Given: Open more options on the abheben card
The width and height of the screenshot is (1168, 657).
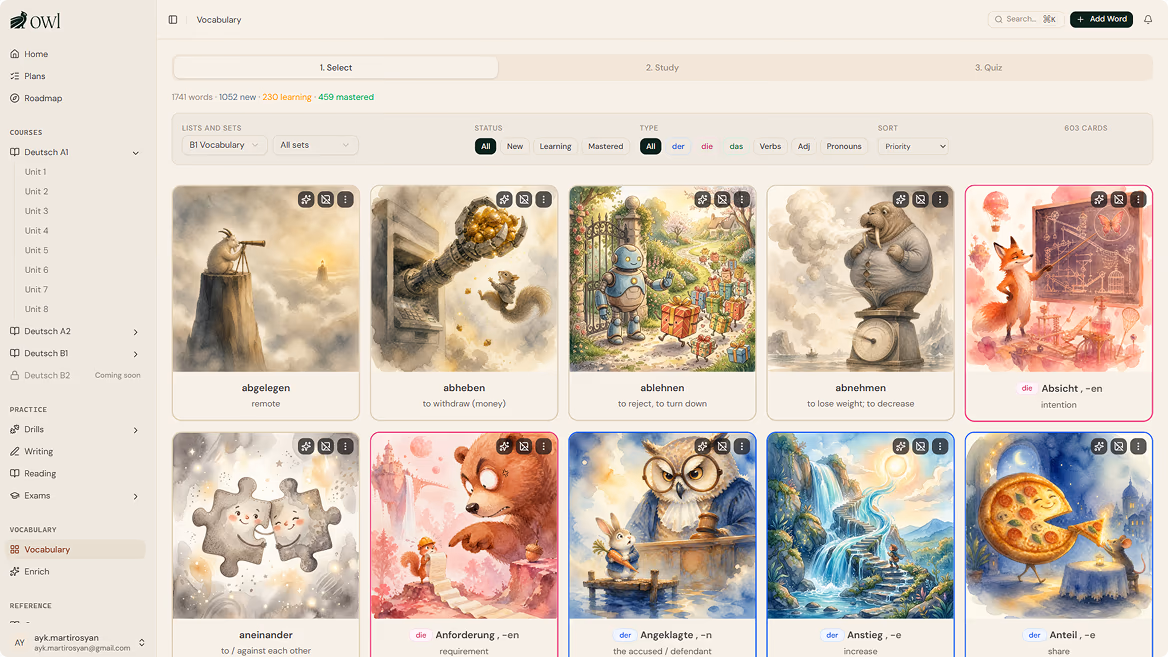Looking at the screenshot, I should point(544,200).
